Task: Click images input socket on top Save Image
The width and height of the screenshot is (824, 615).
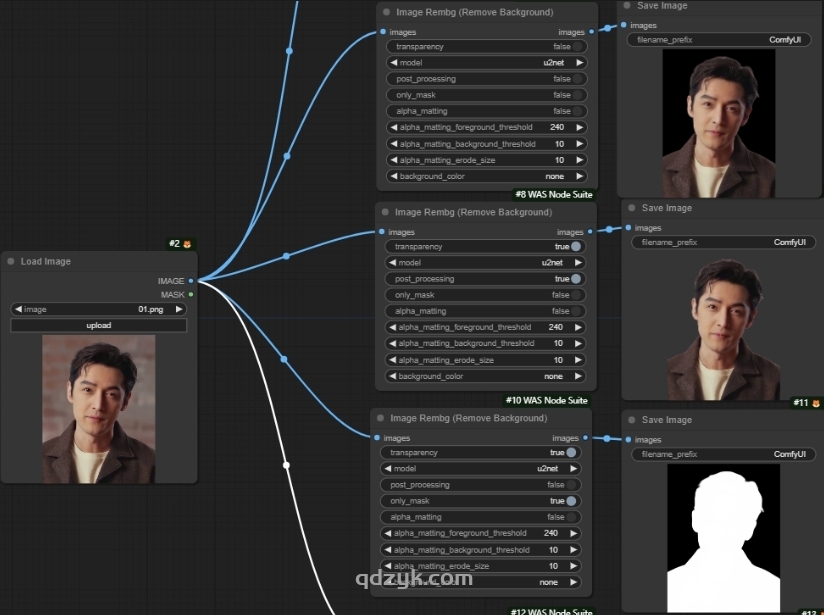Action: pyautogui.click(x=623, y=25)
